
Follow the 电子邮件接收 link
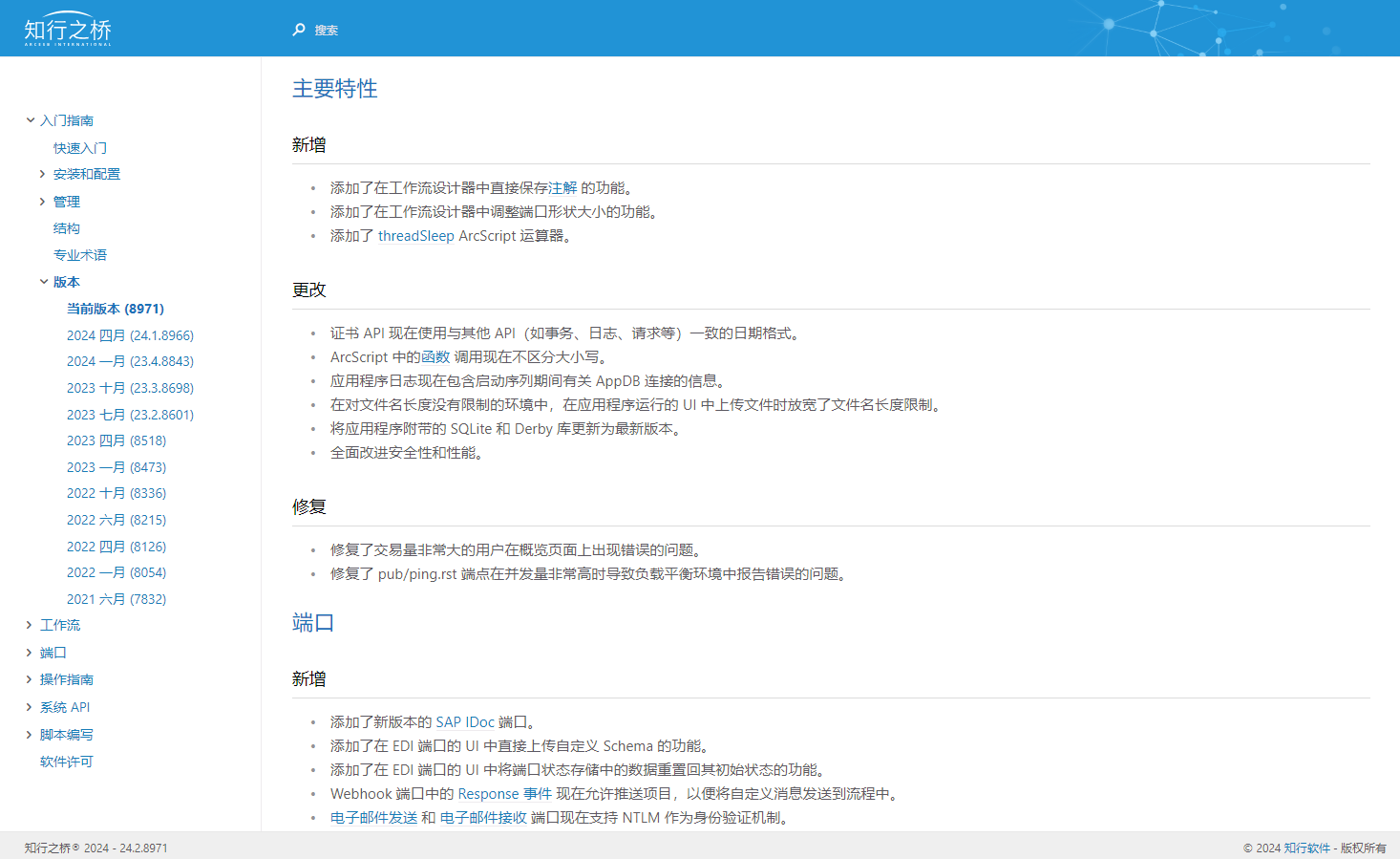pyautogui.click(x=483, y=818)
